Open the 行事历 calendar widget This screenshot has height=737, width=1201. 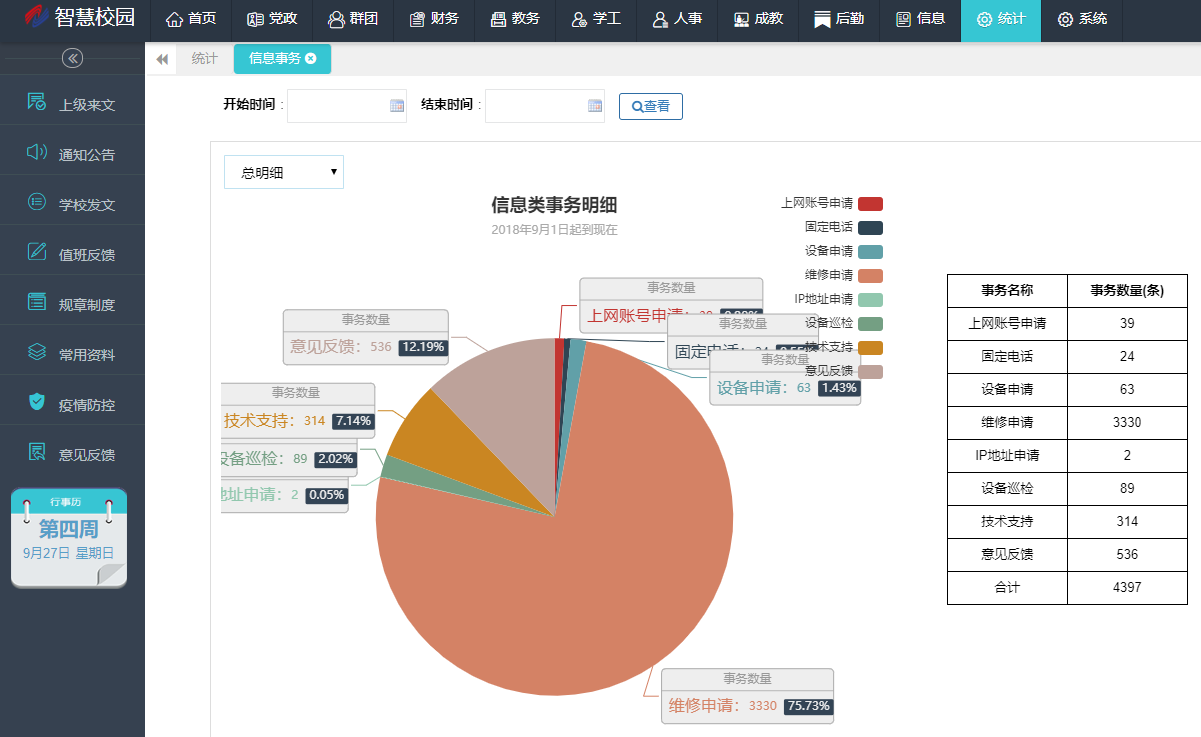(x=69, y=538)
